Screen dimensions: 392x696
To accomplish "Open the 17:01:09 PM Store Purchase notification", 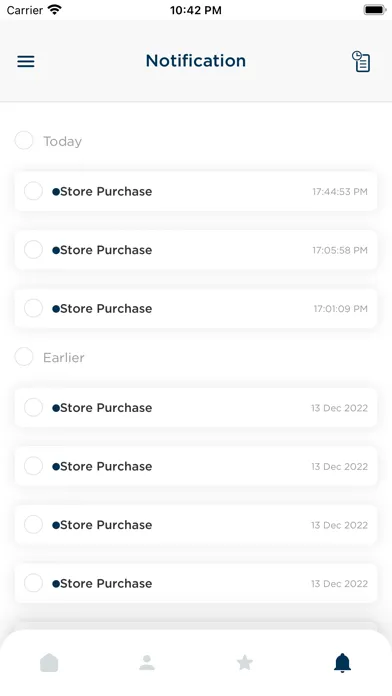I will coord(196,308).
